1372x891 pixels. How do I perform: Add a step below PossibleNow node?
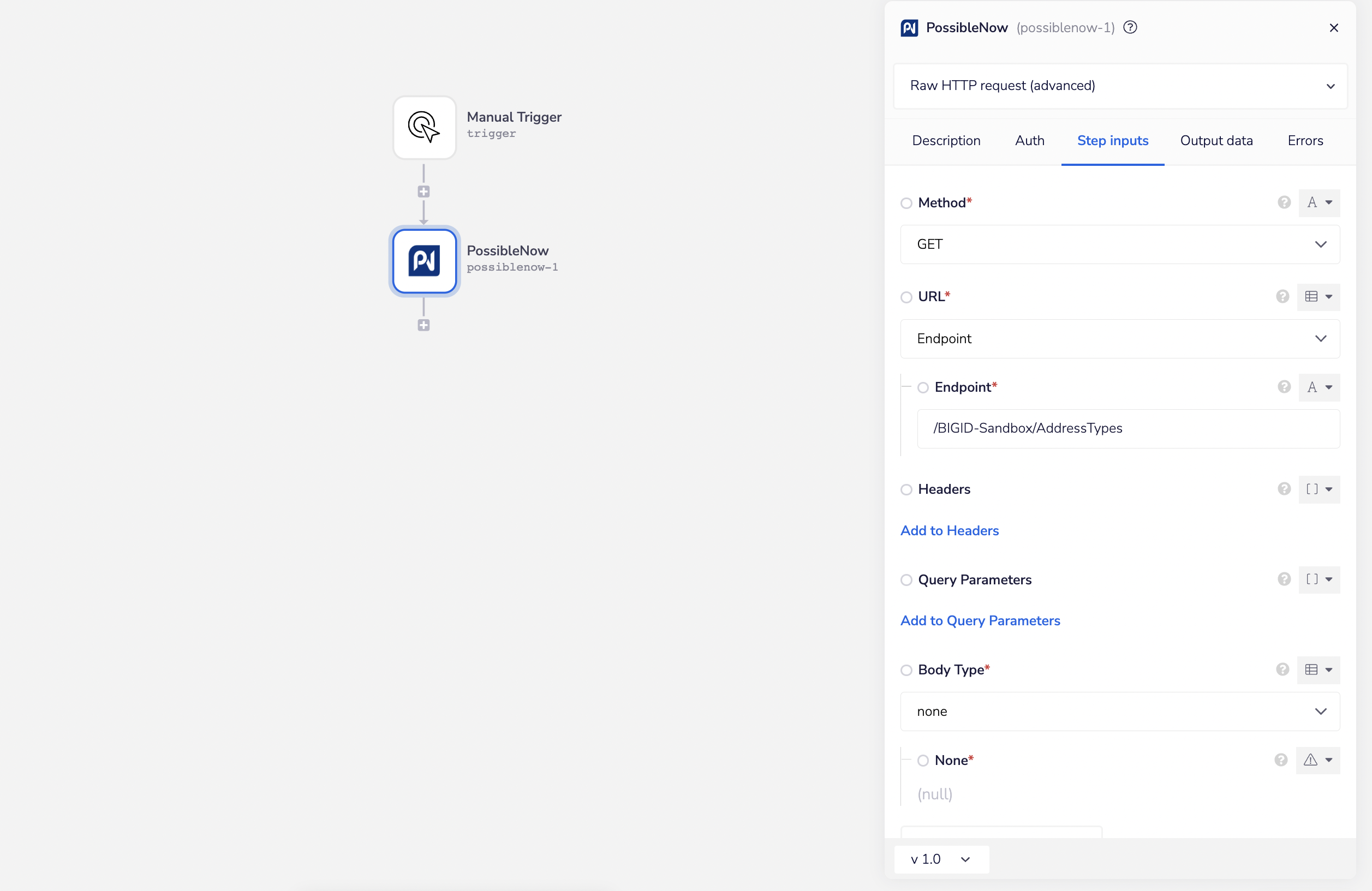click(423, 326)
